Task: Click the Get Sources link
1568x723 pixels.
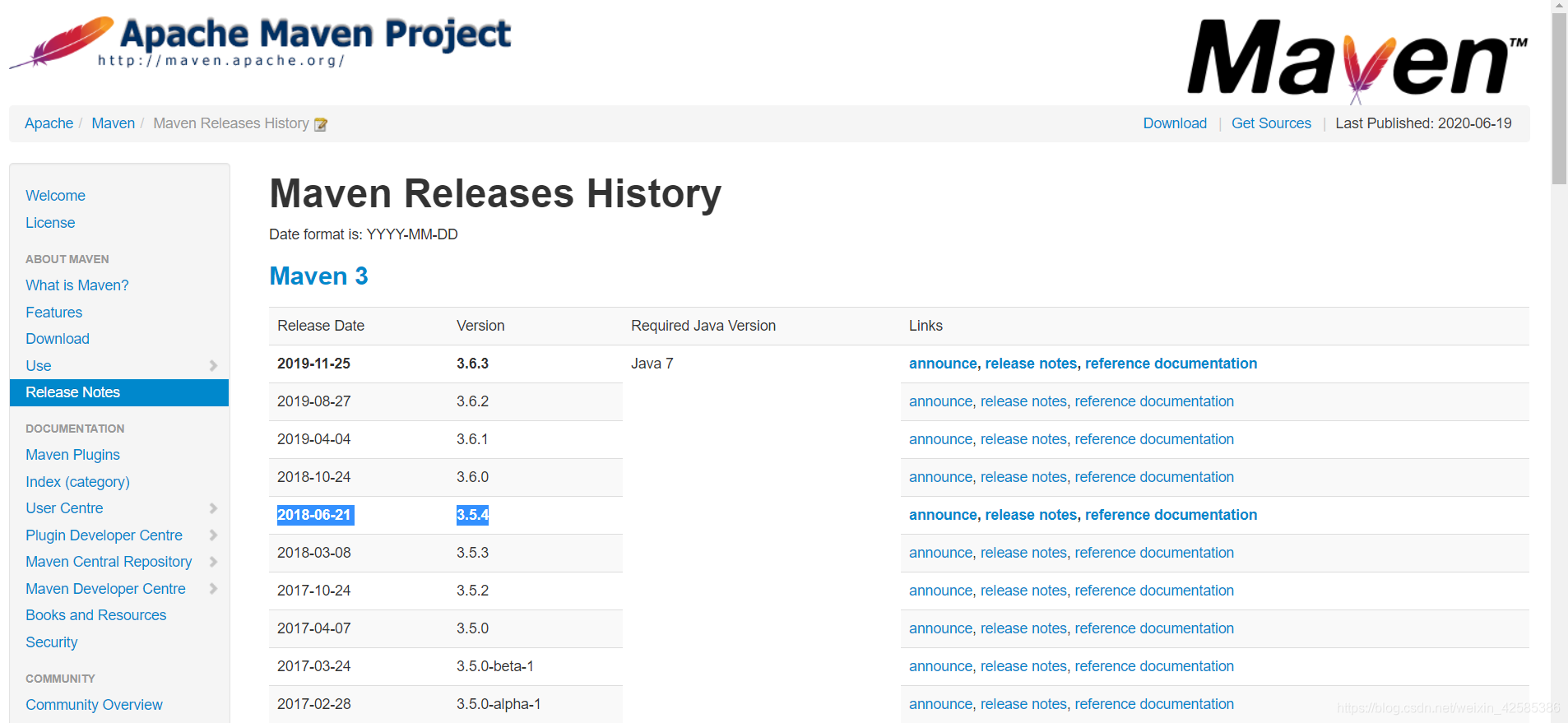Action: (x=1271, y=123)
